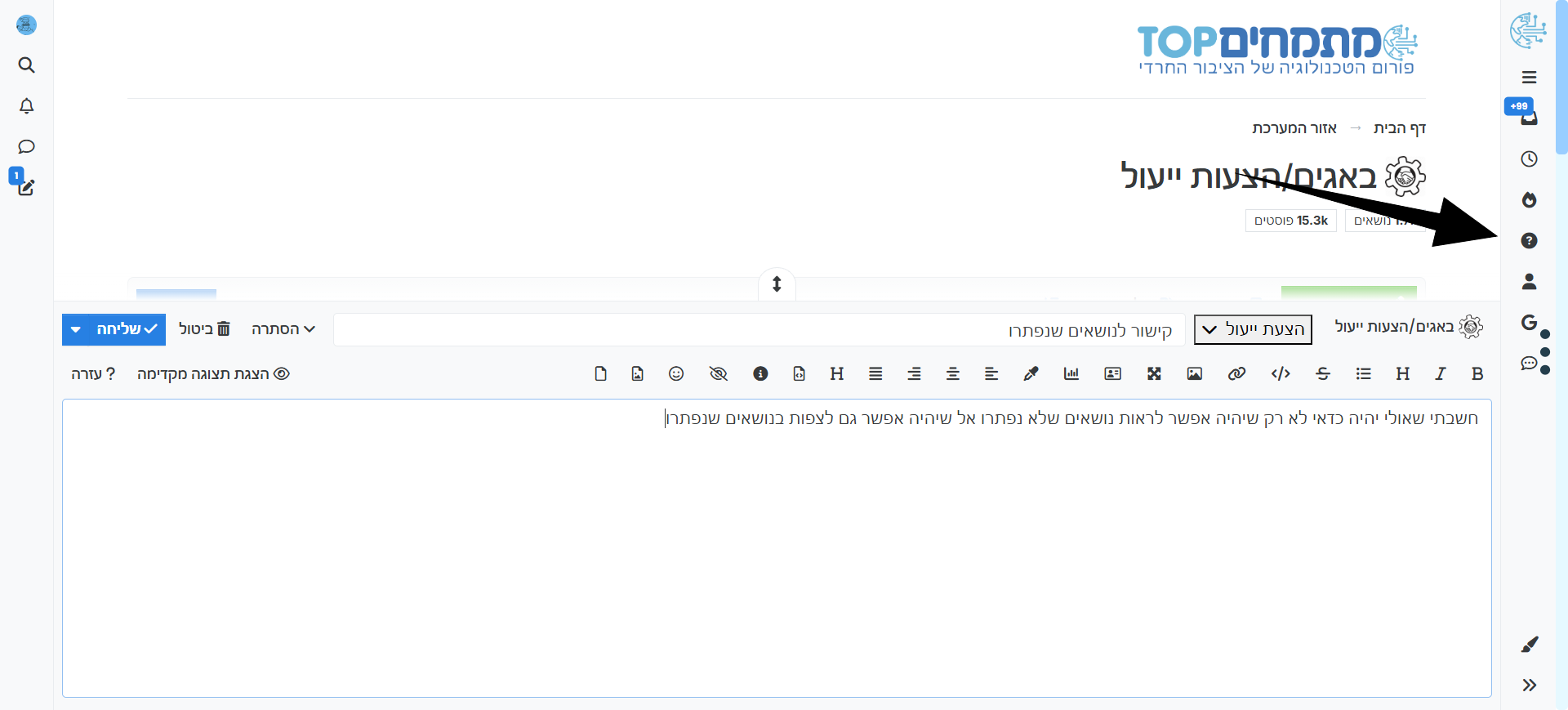This screenshot has height=710, width=1568.
Task: Insert an image using the picture icon
Action: (1195, 373)
